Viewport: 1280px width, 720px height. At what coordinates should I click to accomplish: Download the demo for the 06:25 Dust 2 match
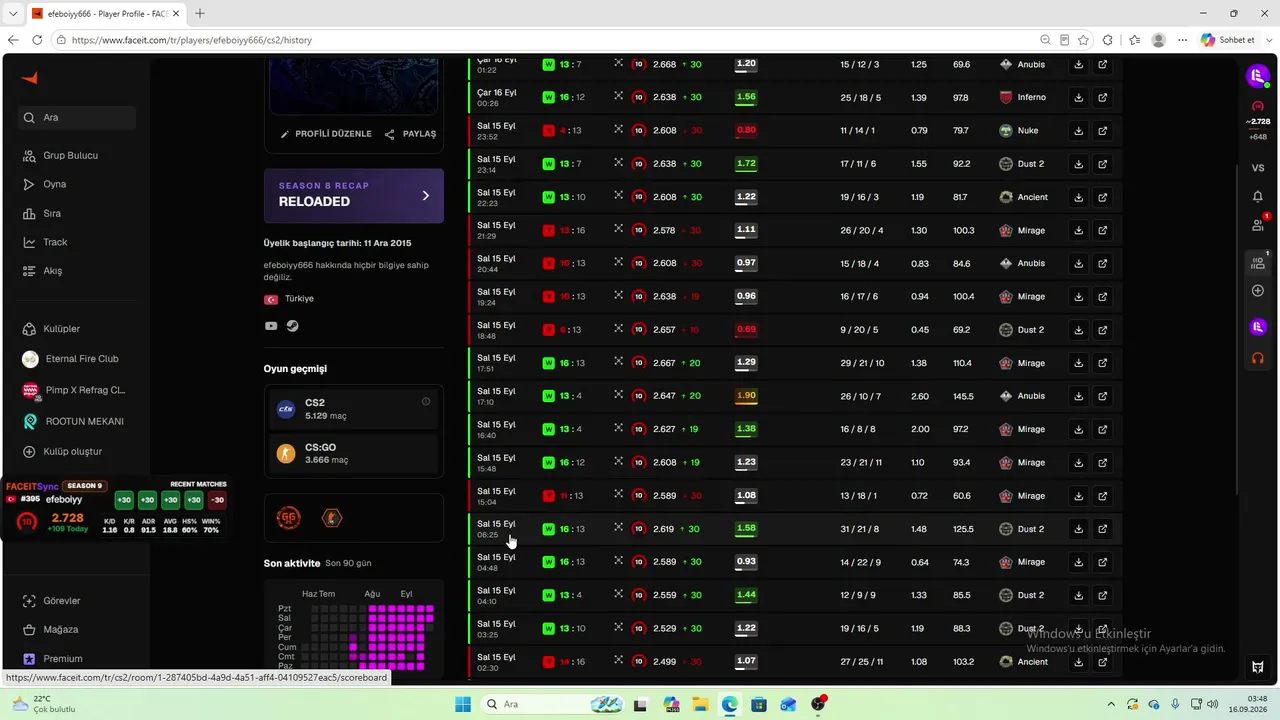[1078, 529]
